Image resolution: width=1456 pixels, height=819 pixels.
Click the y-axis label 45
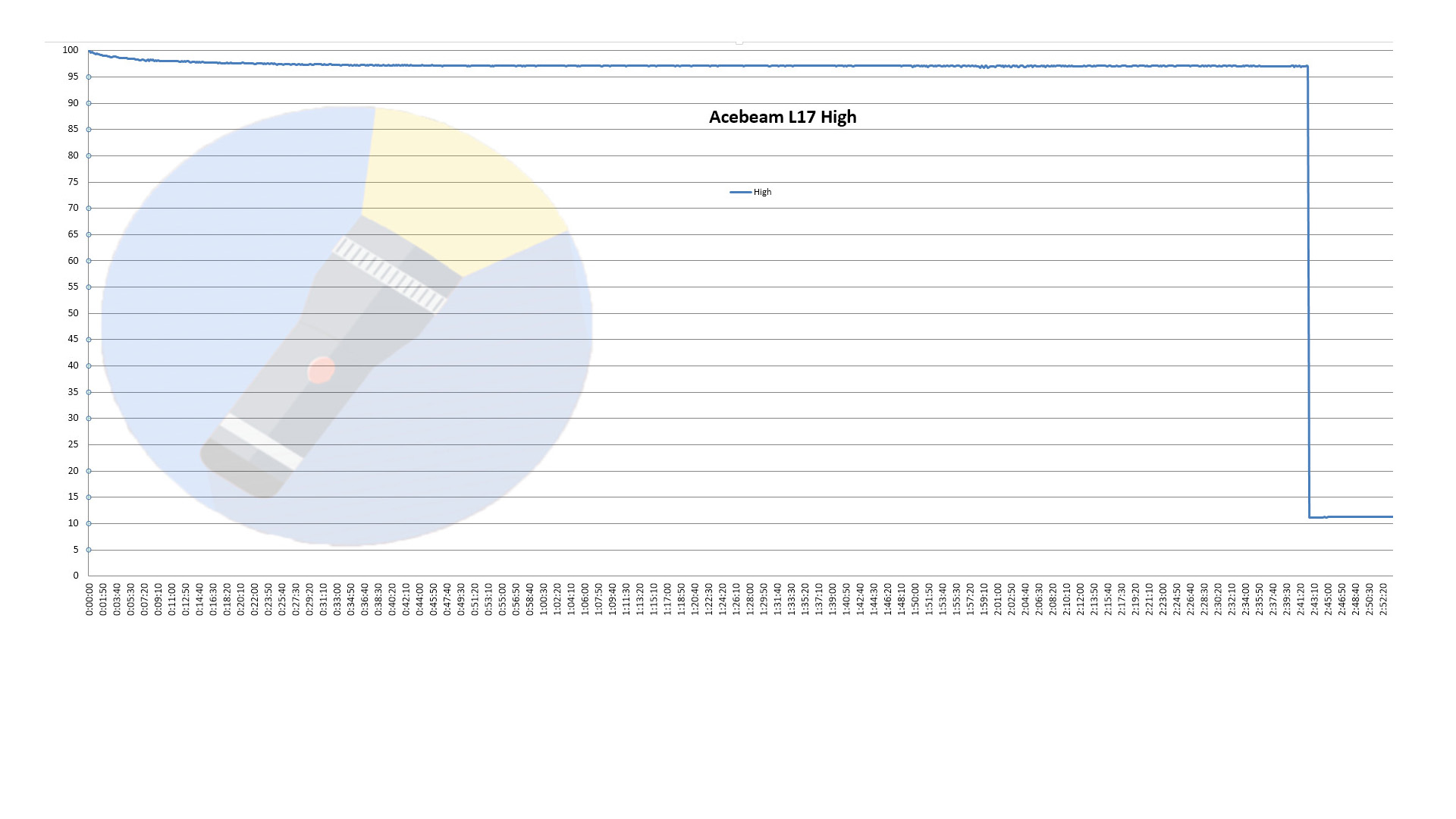coord(73,339)
